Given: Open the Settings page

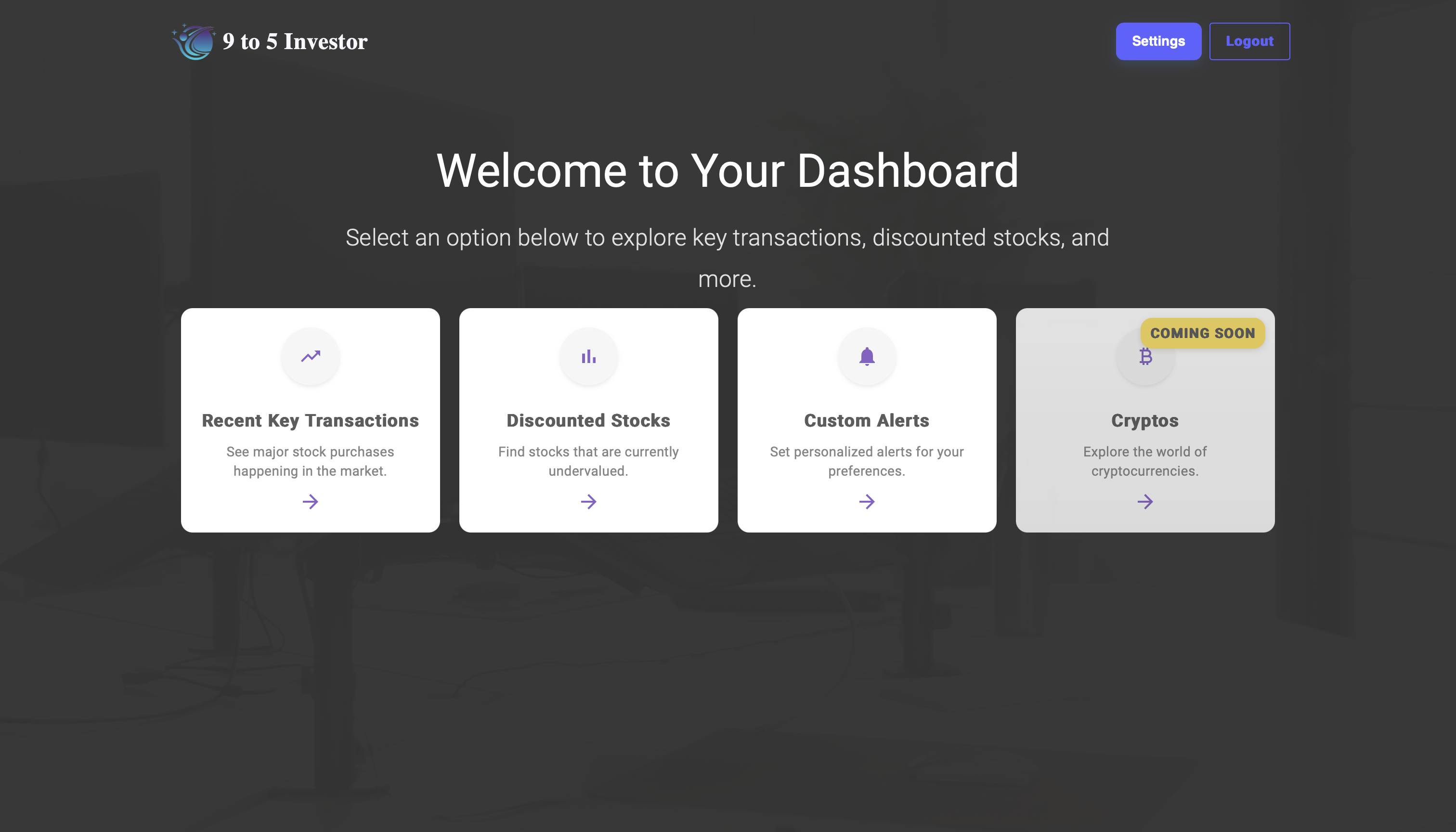Looking at the screenshot, I should (x=1158, y=40).
